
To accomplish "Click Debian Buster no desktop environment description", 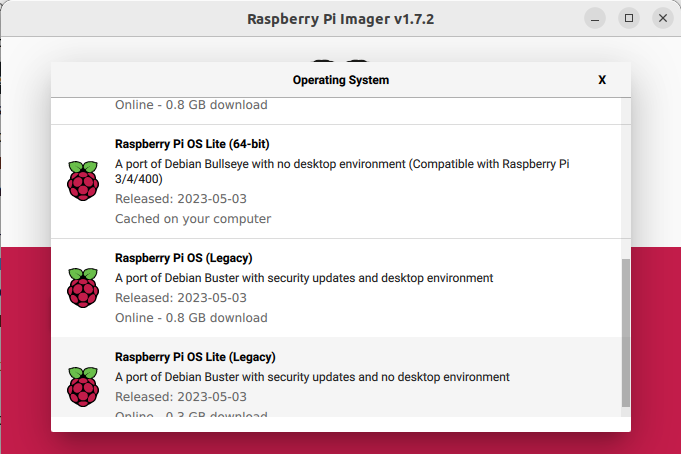I will [x=312, y=377].
